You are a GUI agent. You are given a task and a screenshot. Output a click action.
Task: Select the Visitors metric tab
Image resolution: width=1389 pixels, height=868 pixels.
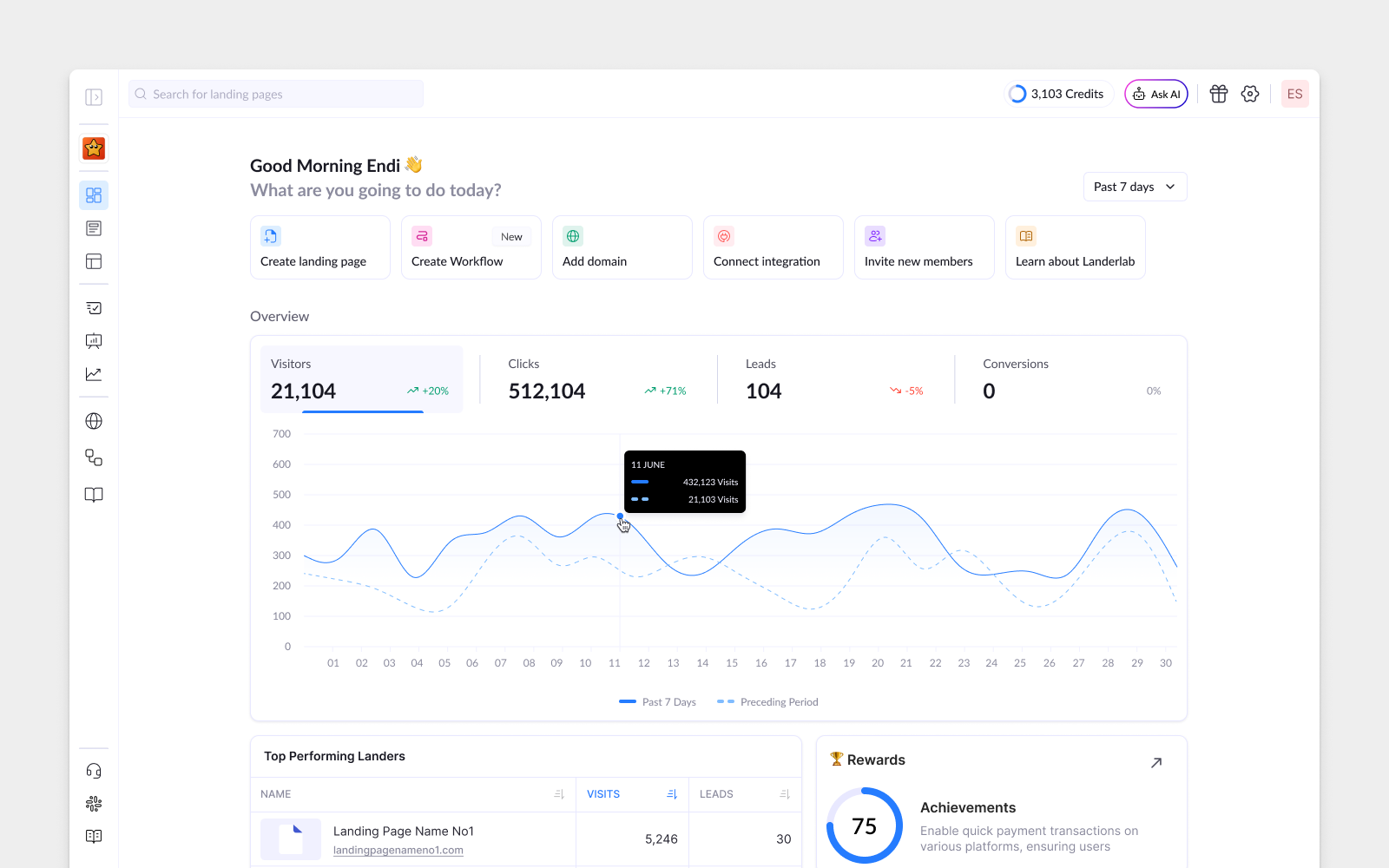click(361, 378)
